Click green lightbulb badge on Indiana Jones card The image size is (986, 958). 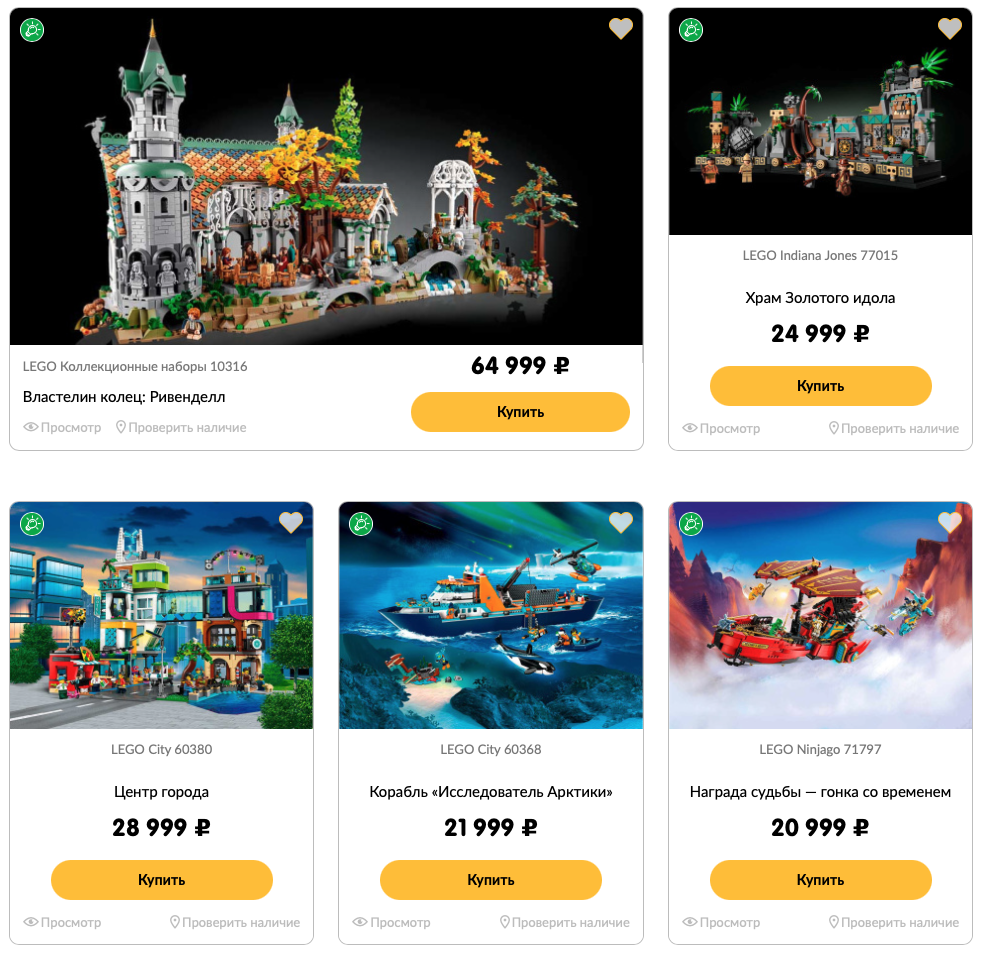pyautogui.click(x=691, y=30)
